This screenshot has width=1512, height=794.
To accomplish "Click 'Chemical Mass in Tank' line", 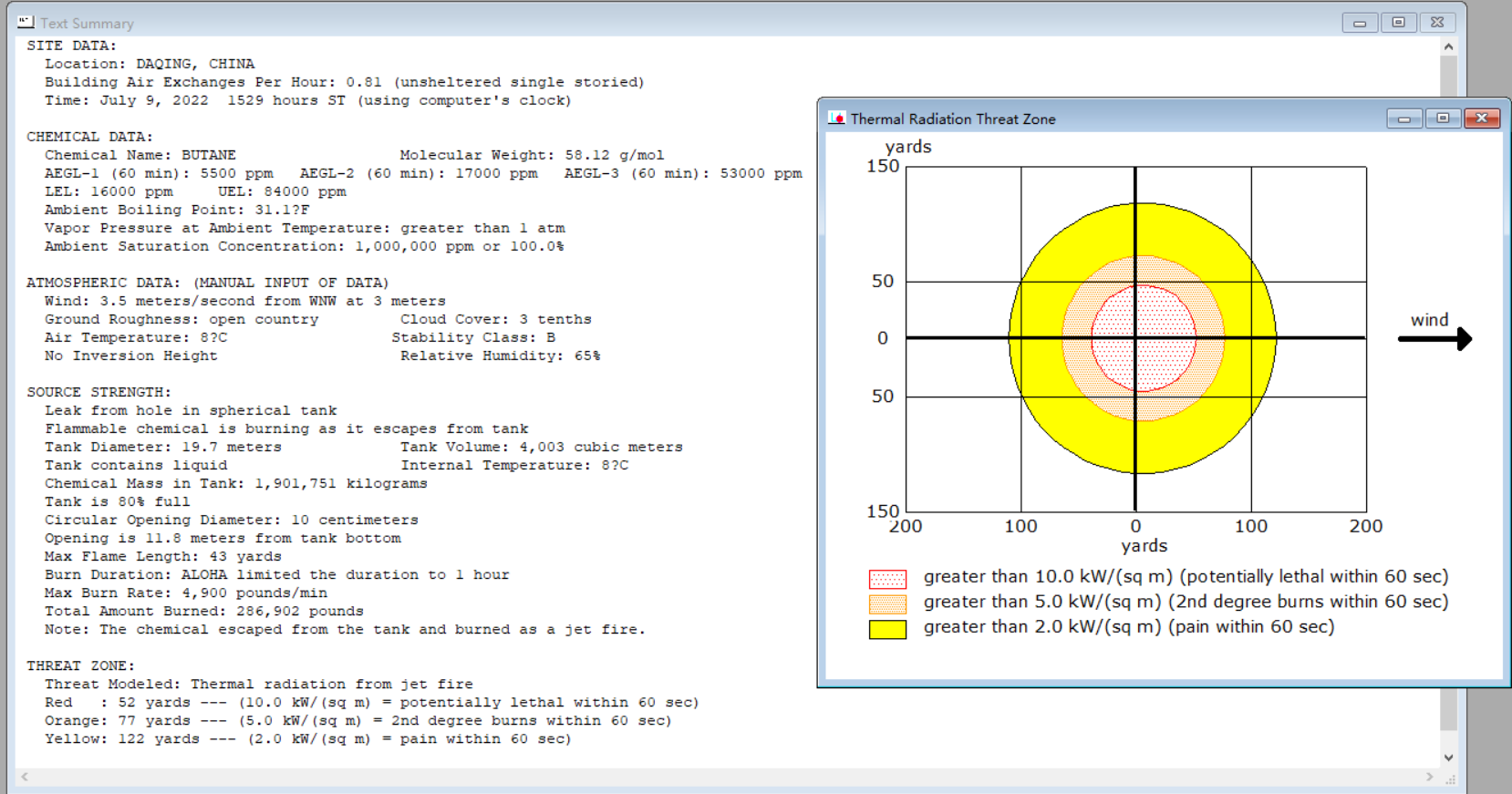I will (x=236, y=483).
